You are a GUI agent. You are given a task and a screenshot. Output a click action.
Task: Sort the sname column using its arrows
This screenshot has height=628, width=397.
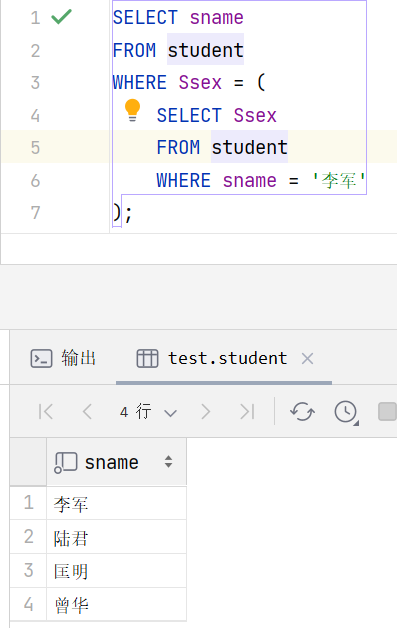coord(168,462)
